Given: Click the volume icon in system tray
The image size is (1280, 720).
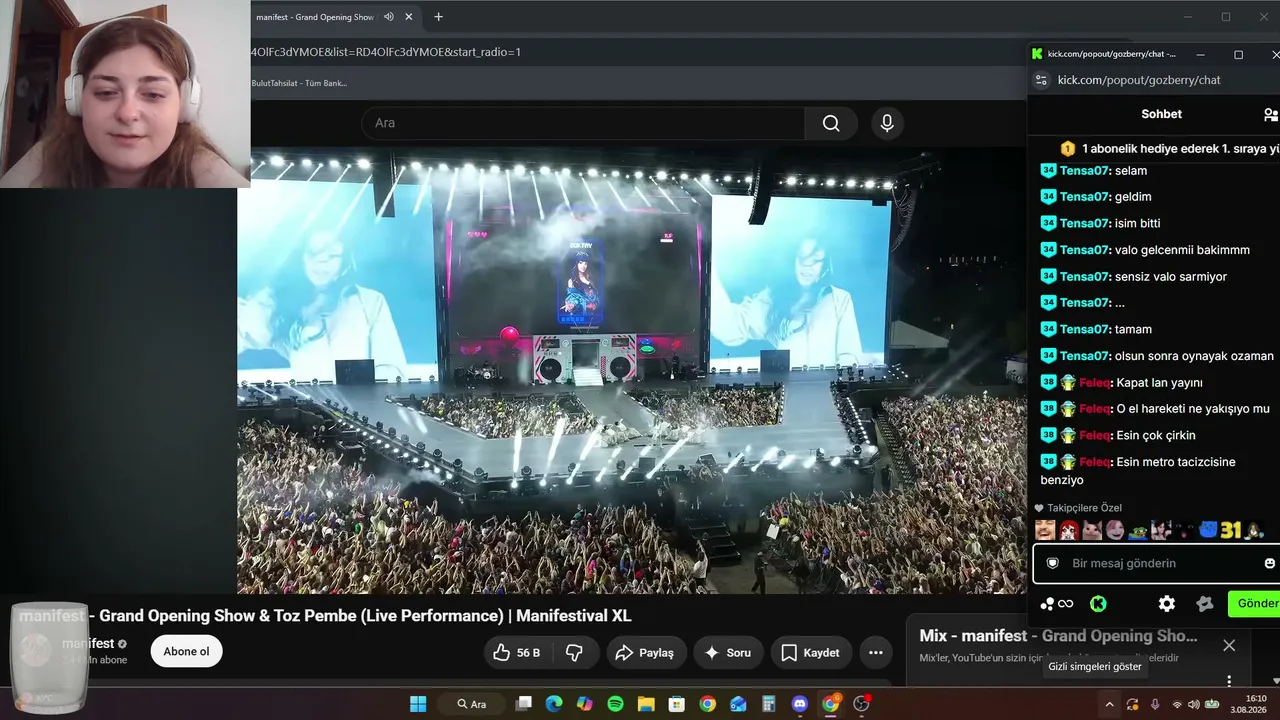Looking at the screenshot, I should point(1193,704).
